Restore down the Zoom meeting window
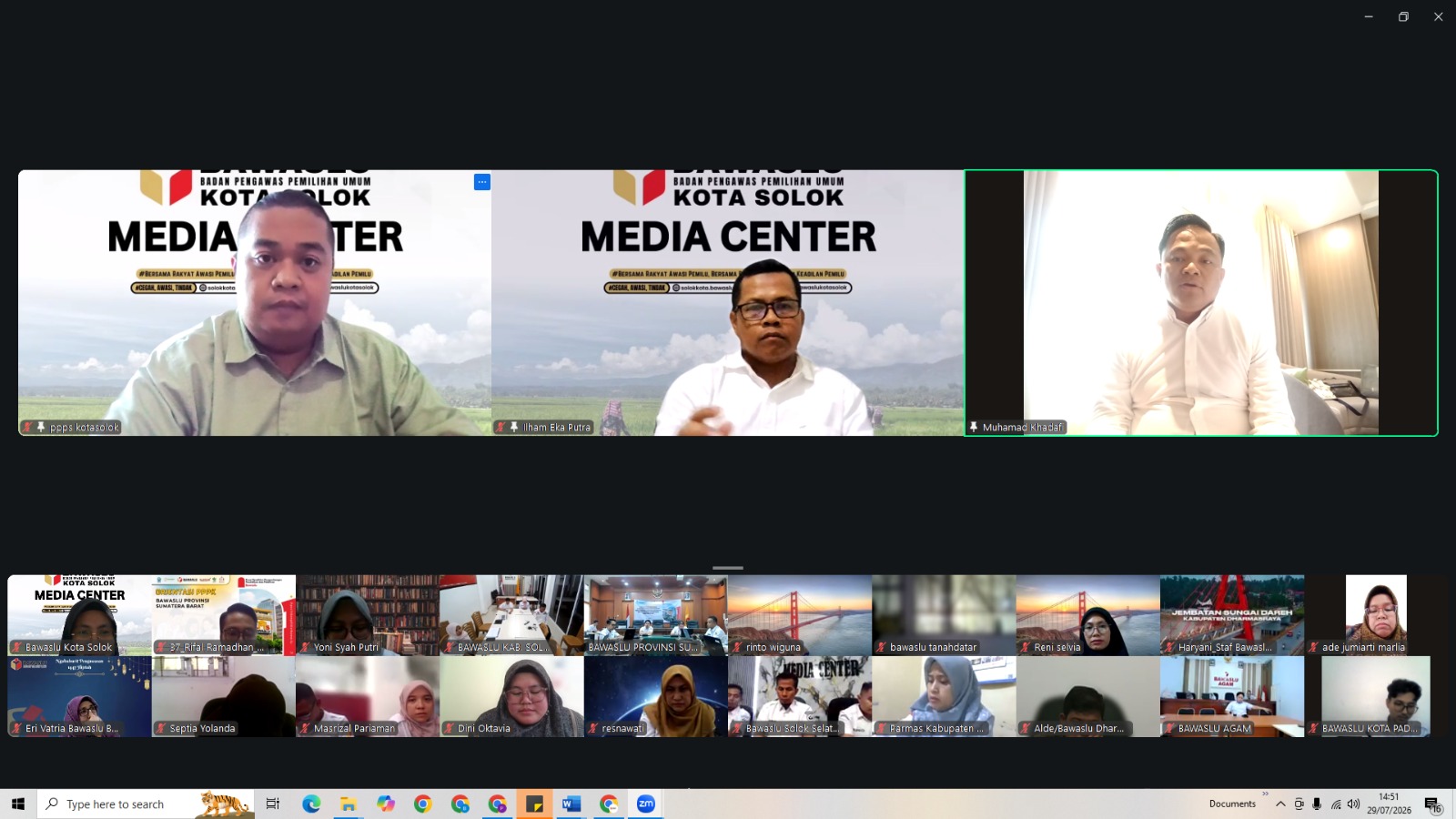Image resolution: width=1456 pixels, height=819 pixels. click(x=1403, y=16)
